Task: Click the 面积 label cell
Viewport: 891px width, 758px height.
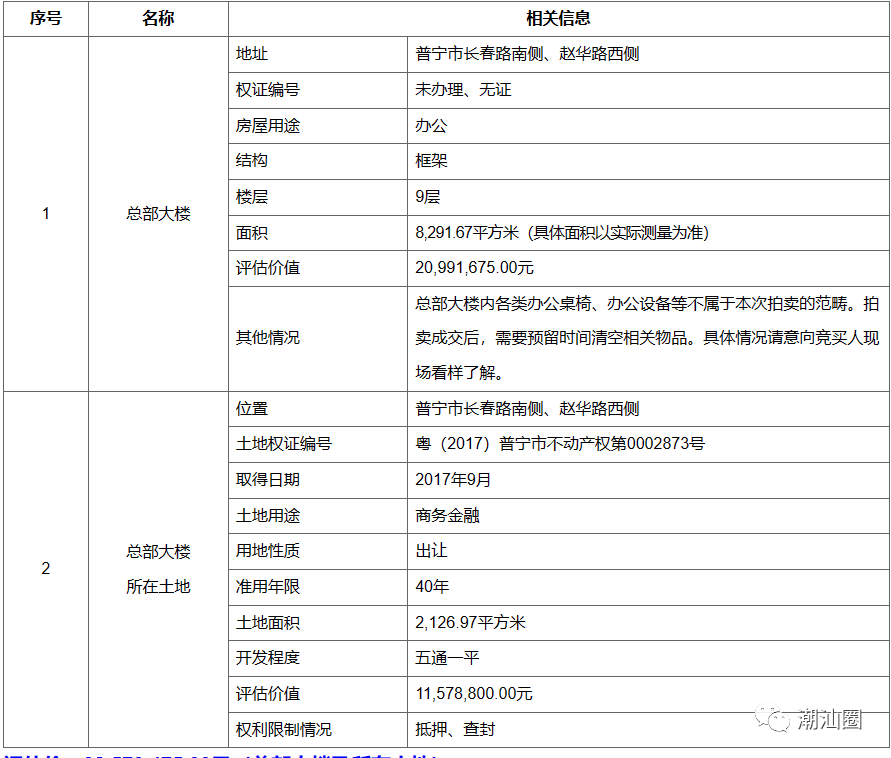Action: tap(318, 233)
